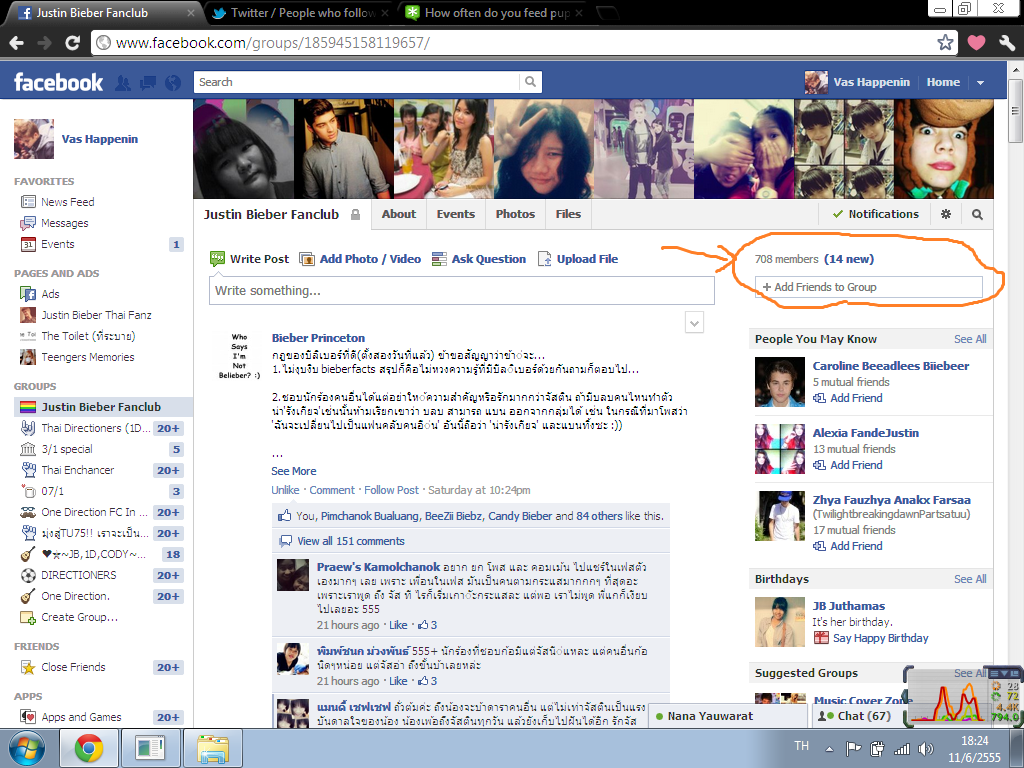Click the browser back arrow

coord(16,43)
